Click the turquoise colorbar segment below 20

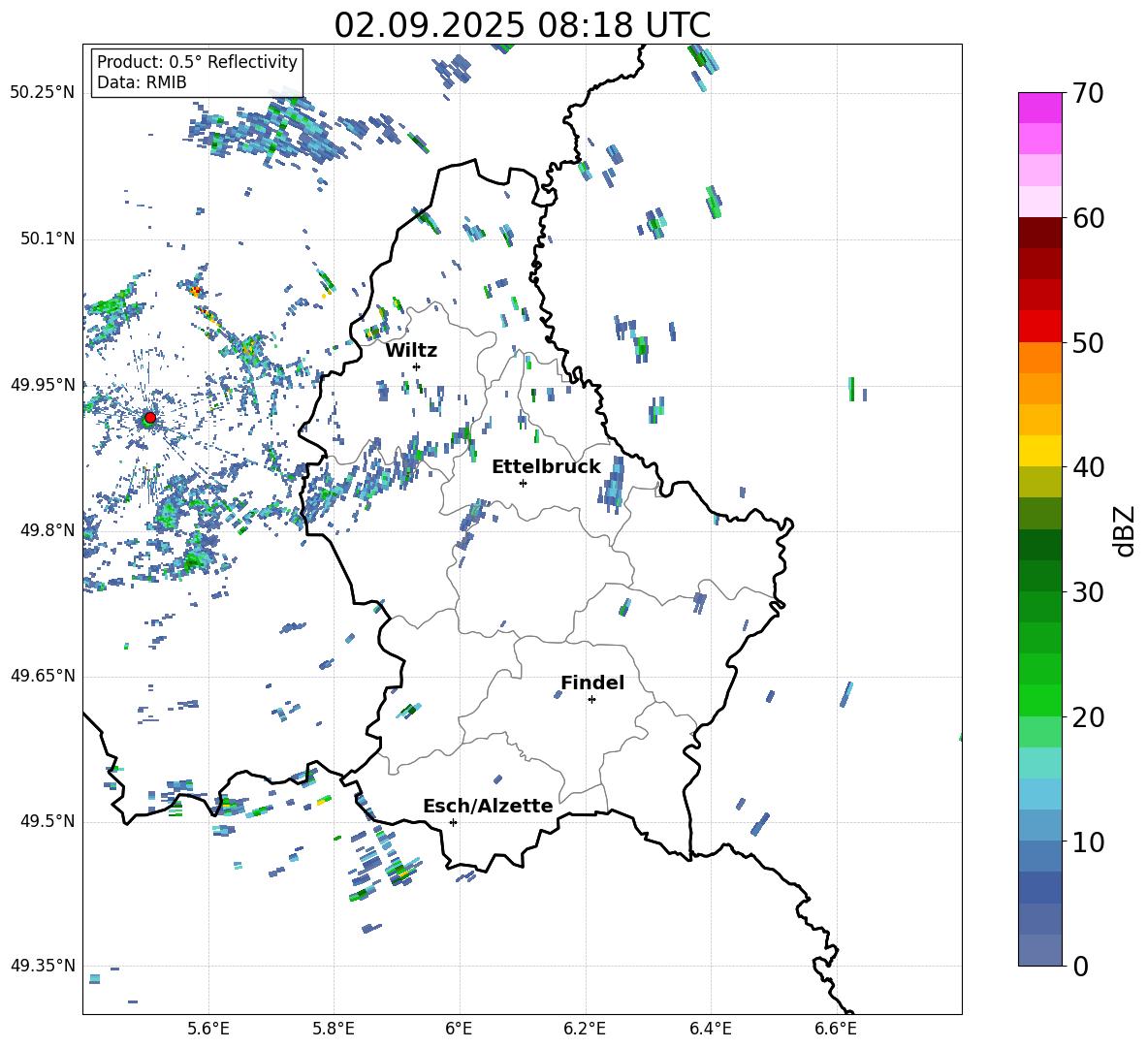[1040, 763]
